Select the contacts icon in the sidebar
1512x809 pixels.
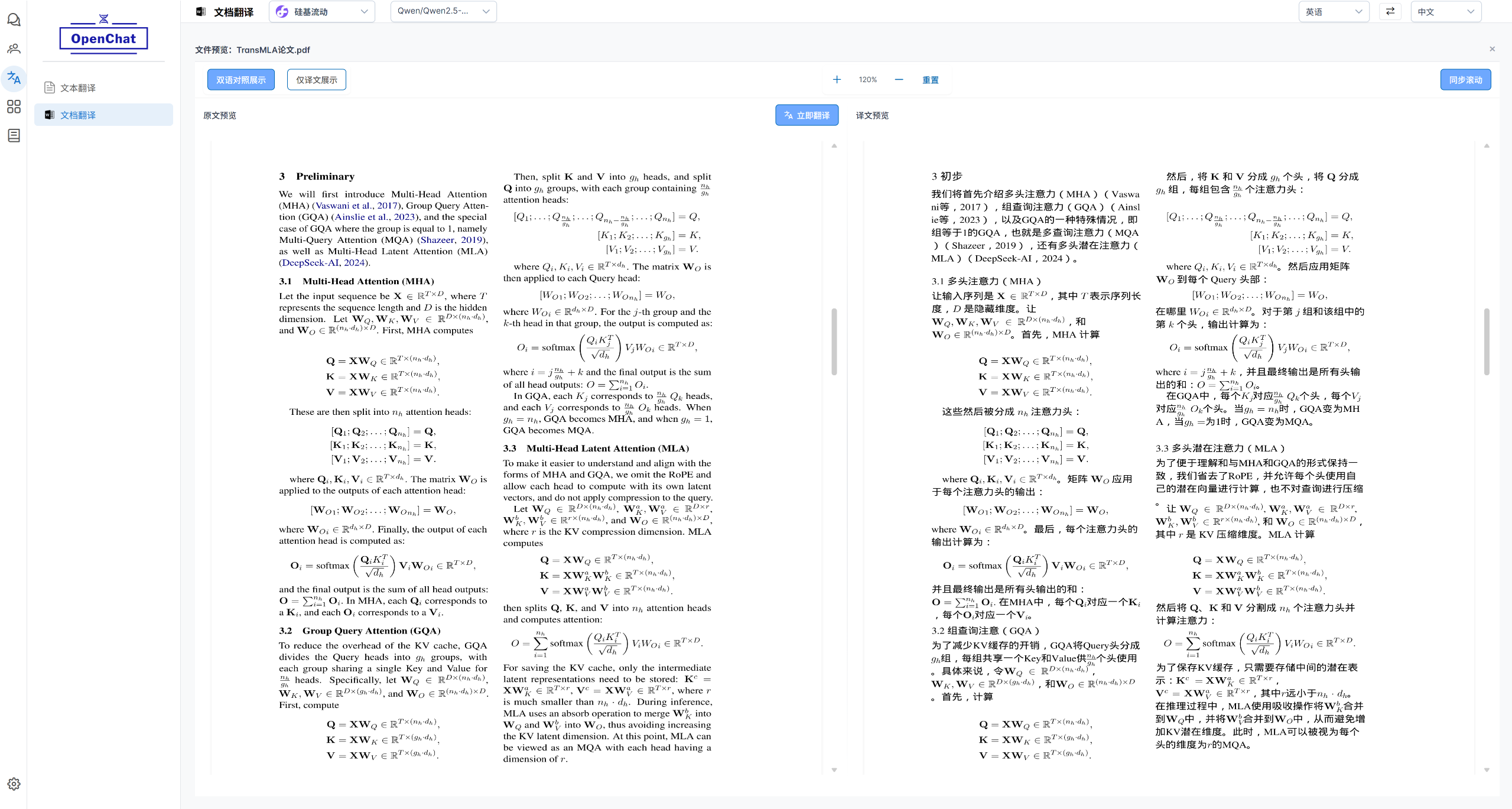14,48
